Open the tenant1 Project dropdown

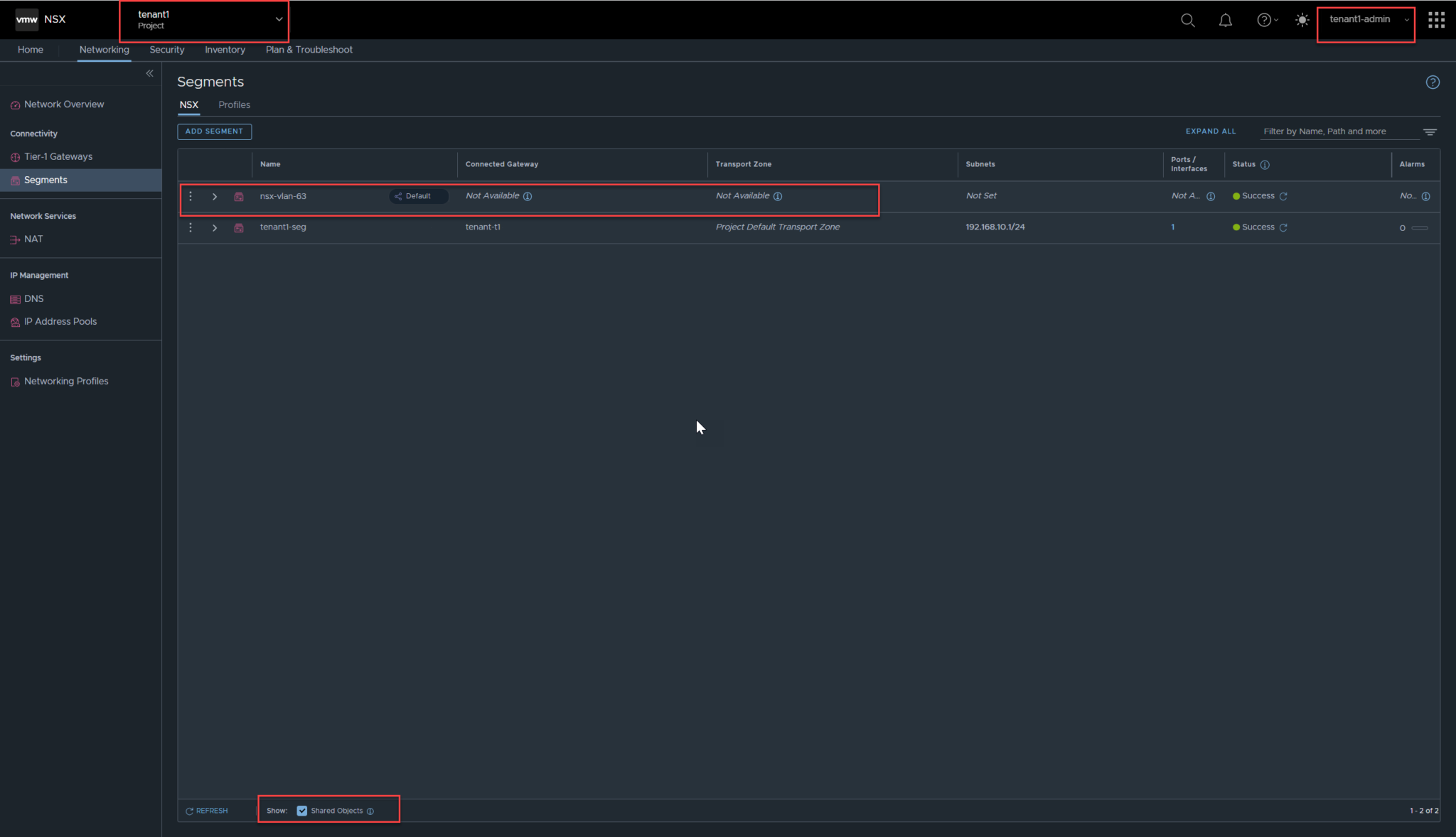(204, 20)
